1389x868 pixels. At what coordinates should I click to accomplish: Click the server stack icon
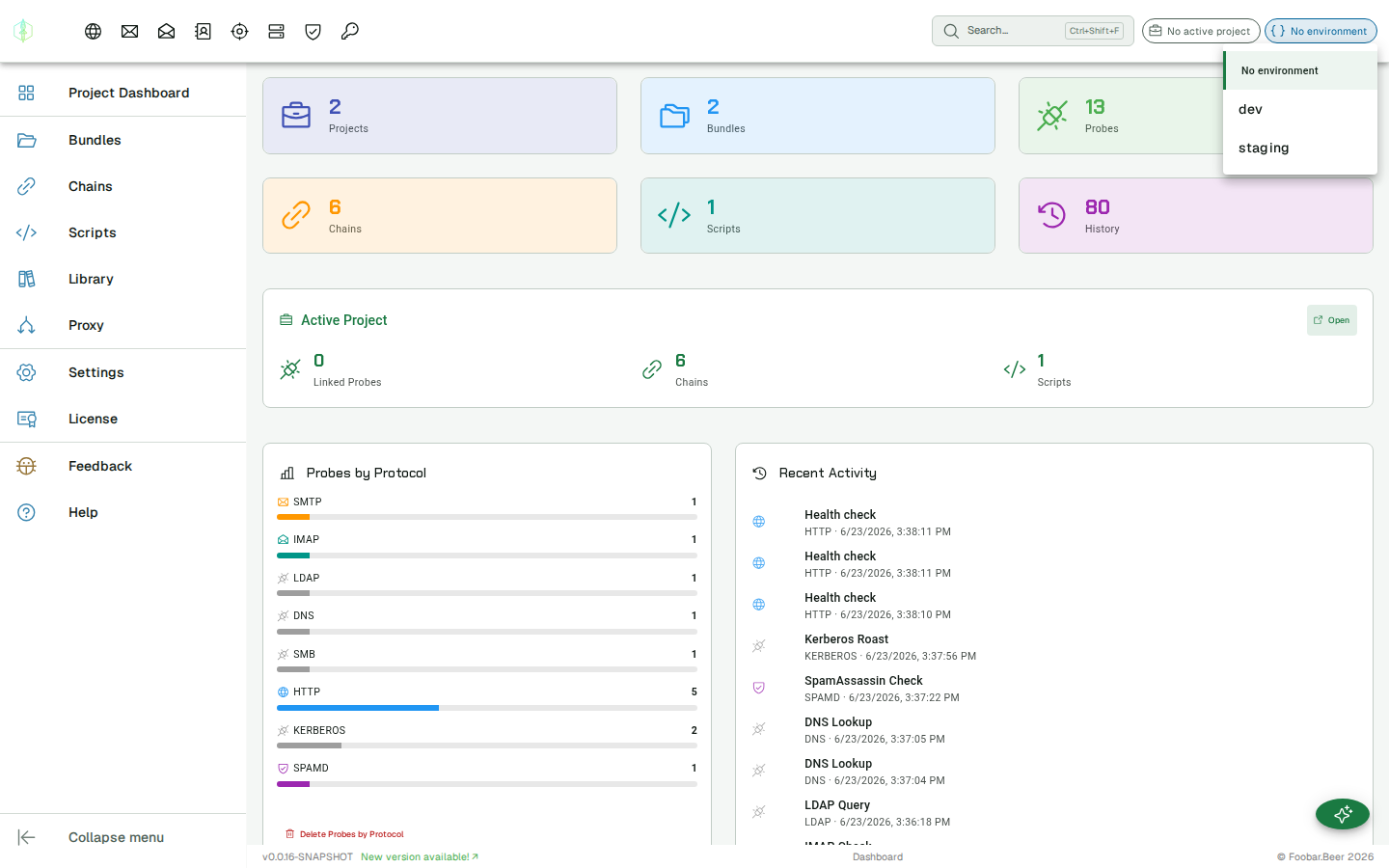pos(277,32)
